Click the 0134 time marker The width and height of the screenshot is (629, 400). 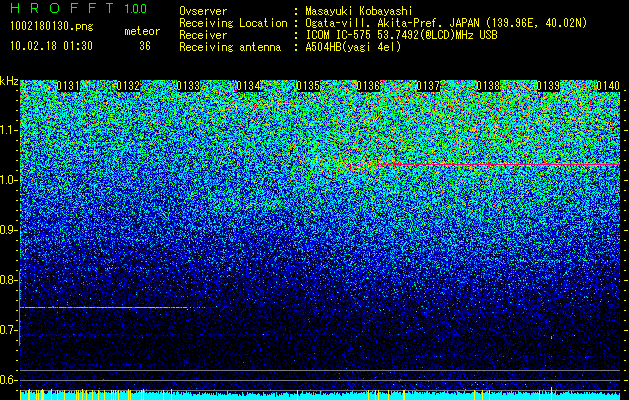248,86
